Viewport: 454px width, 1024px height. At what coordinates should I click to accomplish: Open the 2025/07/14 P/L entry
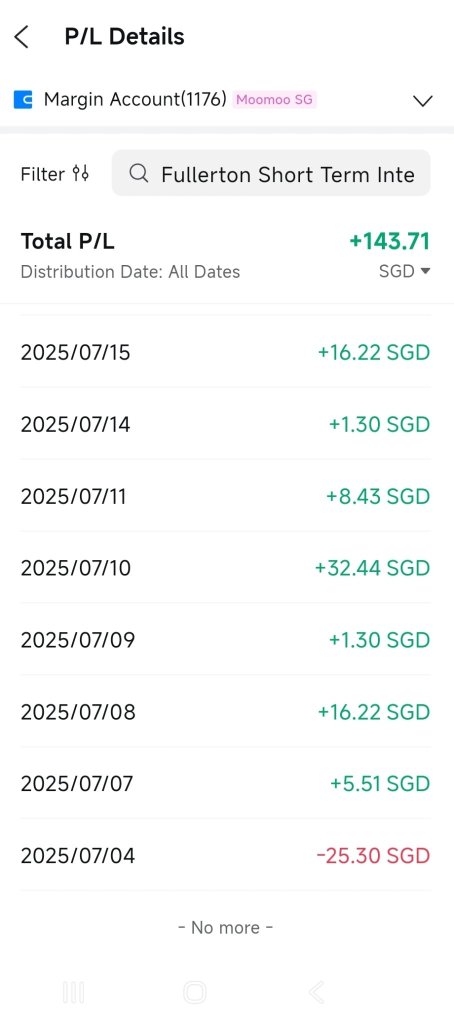(x=225, y=424)
